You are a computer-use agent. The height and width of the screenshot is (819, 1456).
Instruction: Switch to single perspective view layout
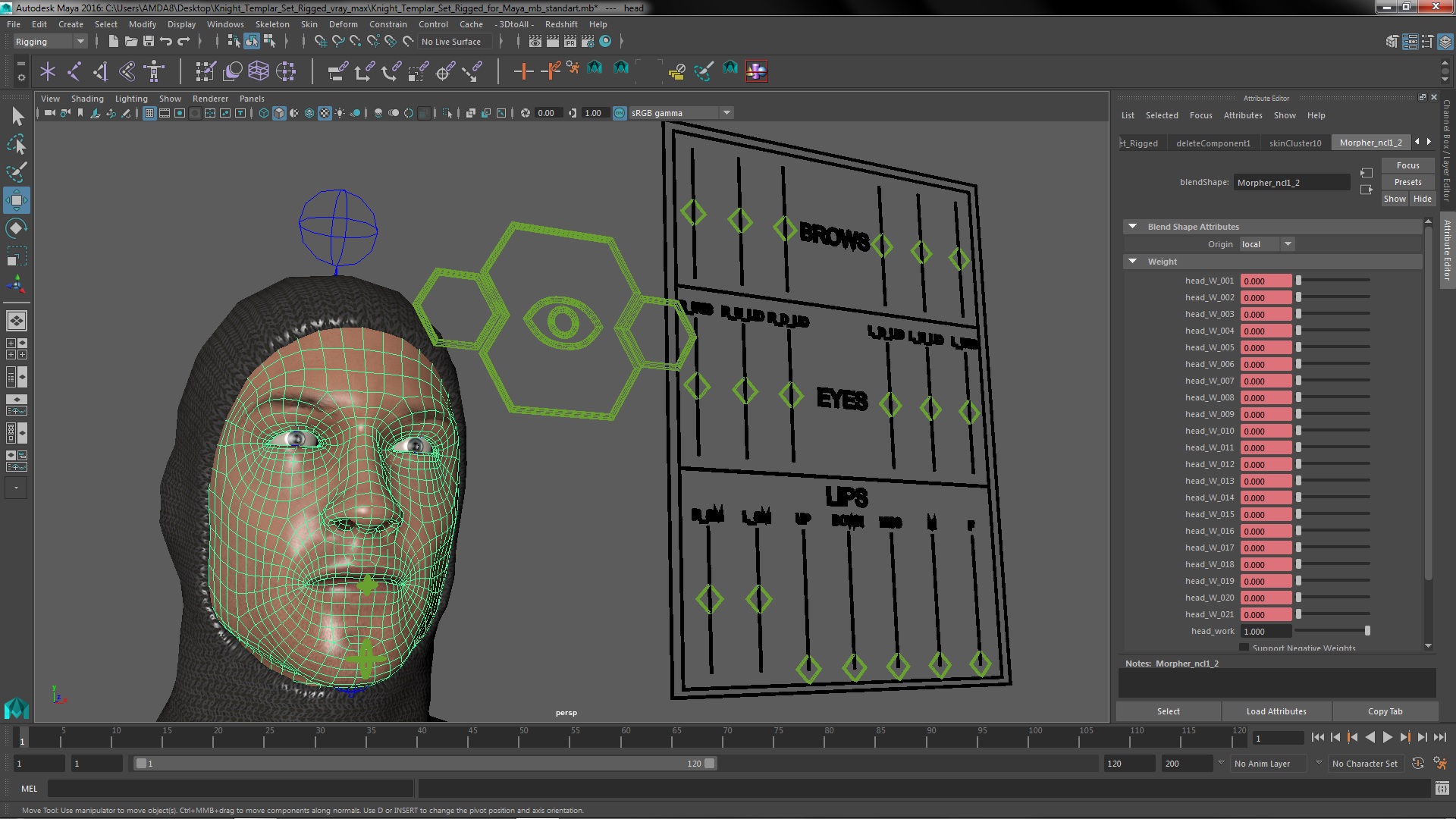[17, 321]
